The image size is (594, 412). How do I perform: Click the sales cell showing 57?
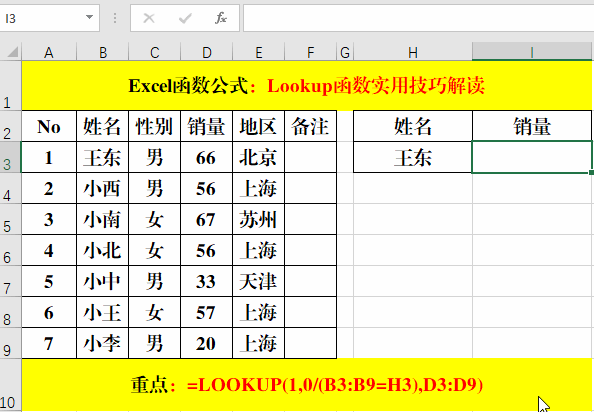pyautogui.click(x=206, y=312)
